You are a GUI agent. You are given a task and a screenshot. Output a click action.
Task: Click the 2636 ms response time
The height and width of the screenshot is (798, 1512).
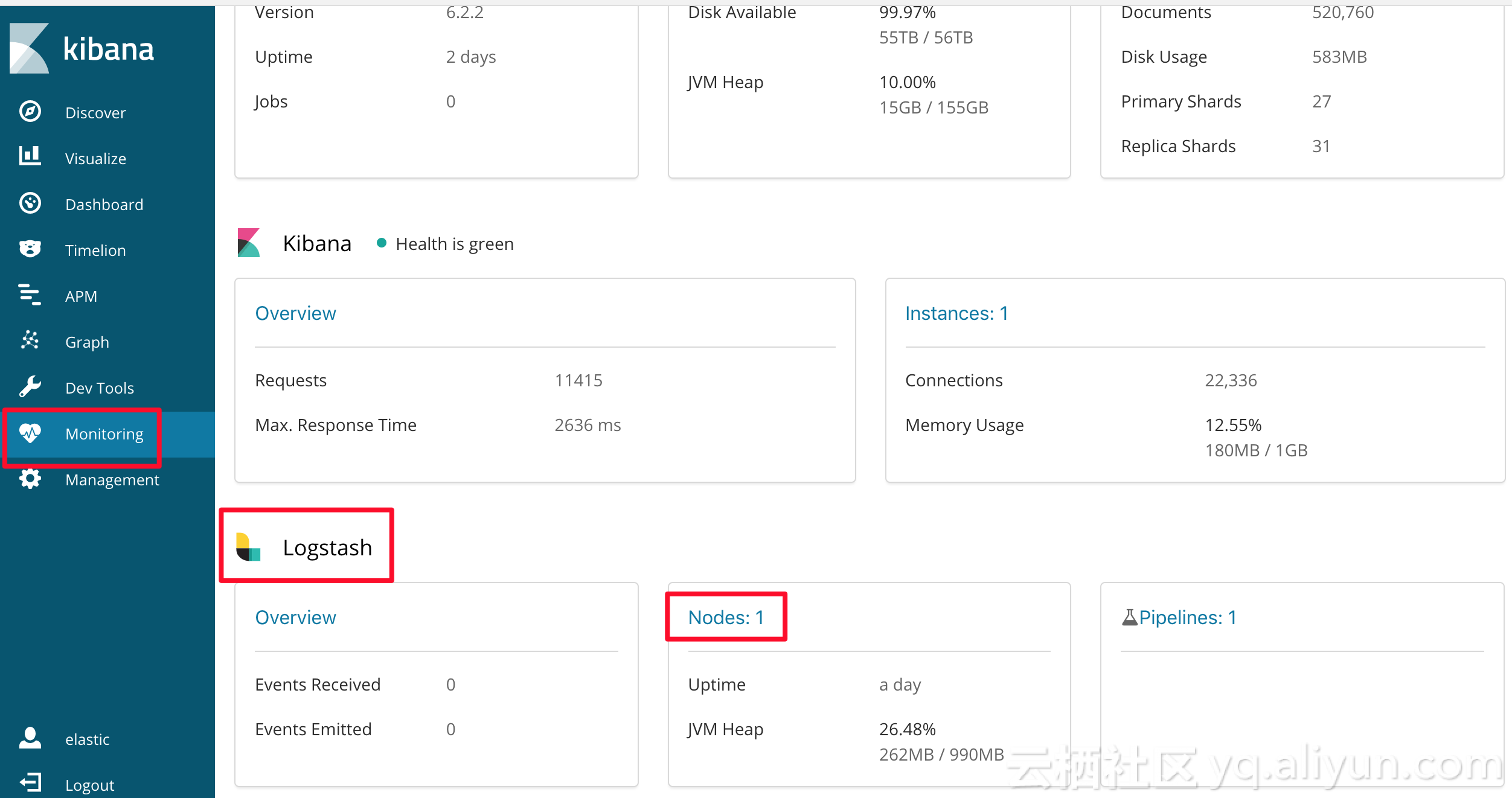(x=588, y=425)
